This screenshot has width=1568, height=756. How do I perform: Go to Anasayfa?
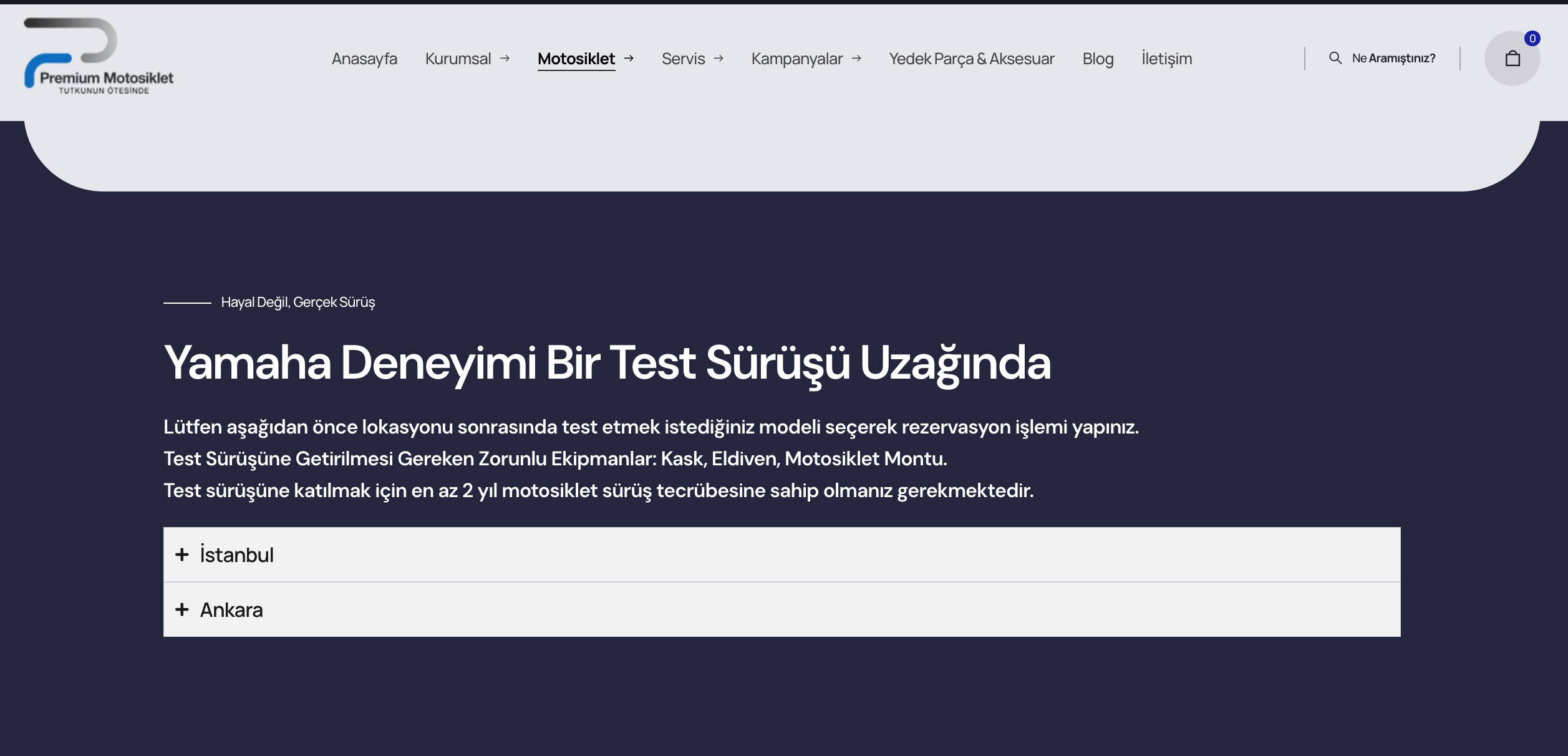364,59
